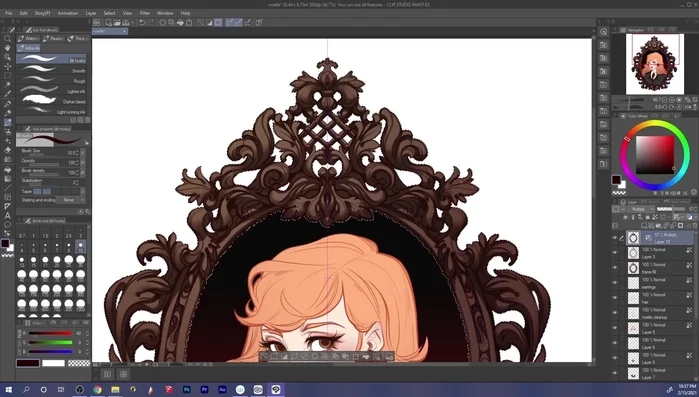
Task: Hide the noelle cleanup layer
Action: pyautogui.click(x=615, y=313)
